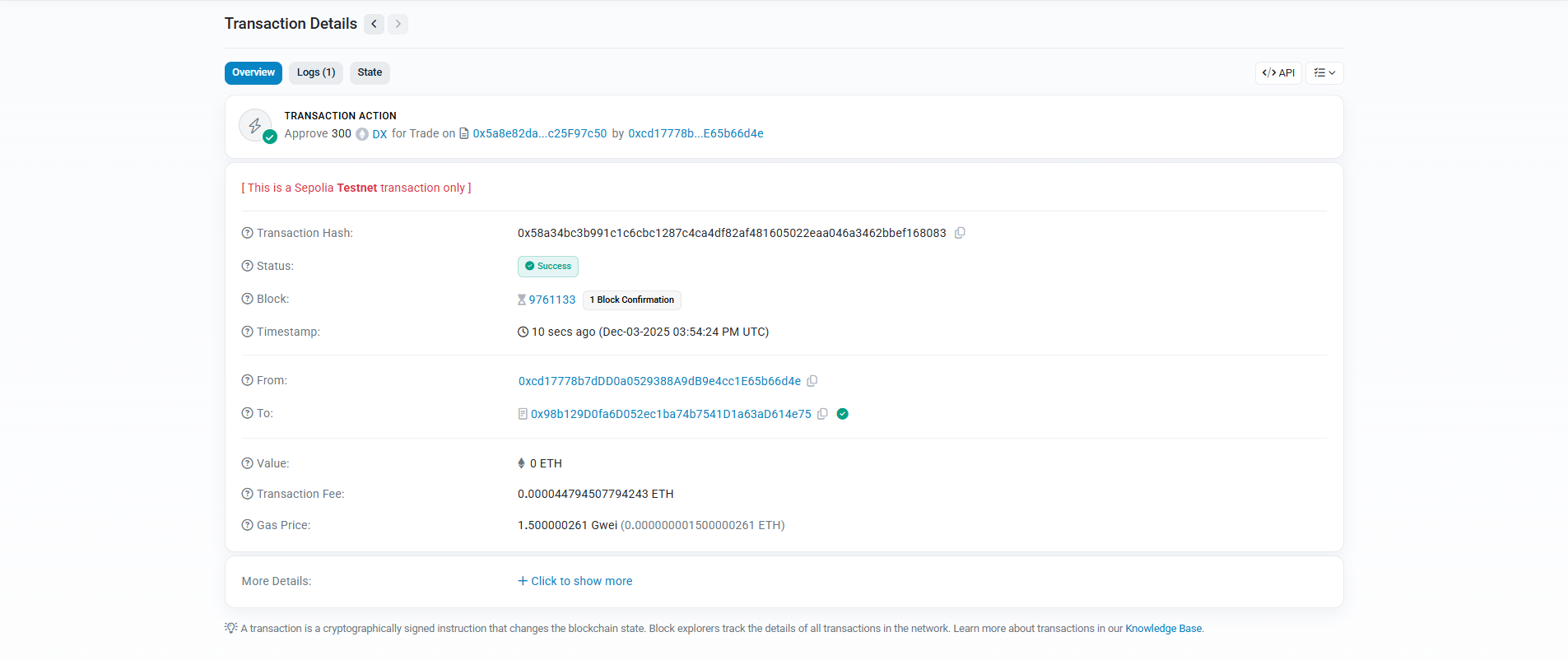
Task: Click the 1 Block Confirmation badge
Action: point(632,300)
